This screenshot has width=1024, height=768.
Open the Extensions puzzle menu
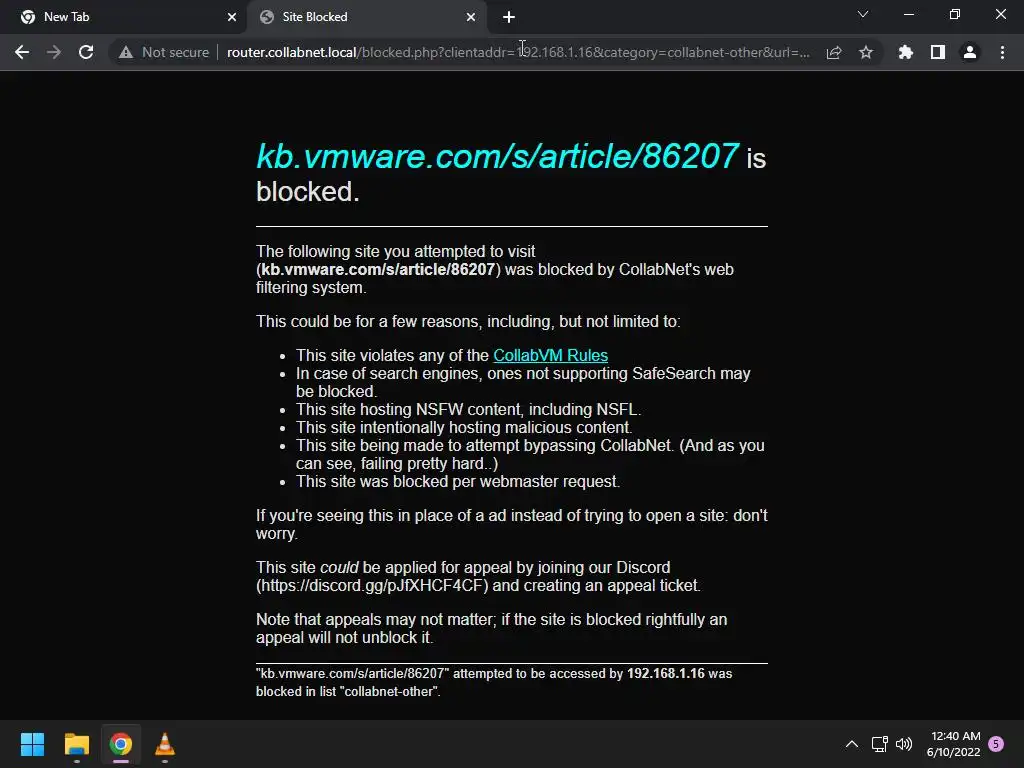(905, 52)
